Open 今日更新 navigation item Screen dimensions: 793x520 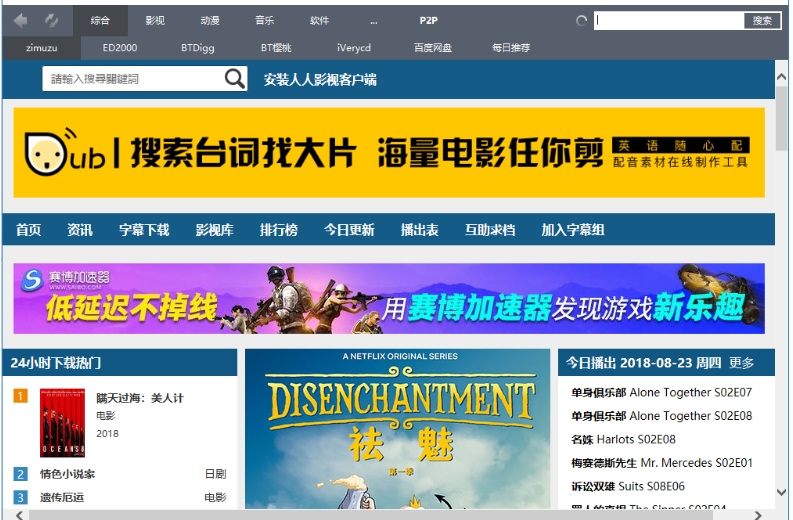pos(349,230)
